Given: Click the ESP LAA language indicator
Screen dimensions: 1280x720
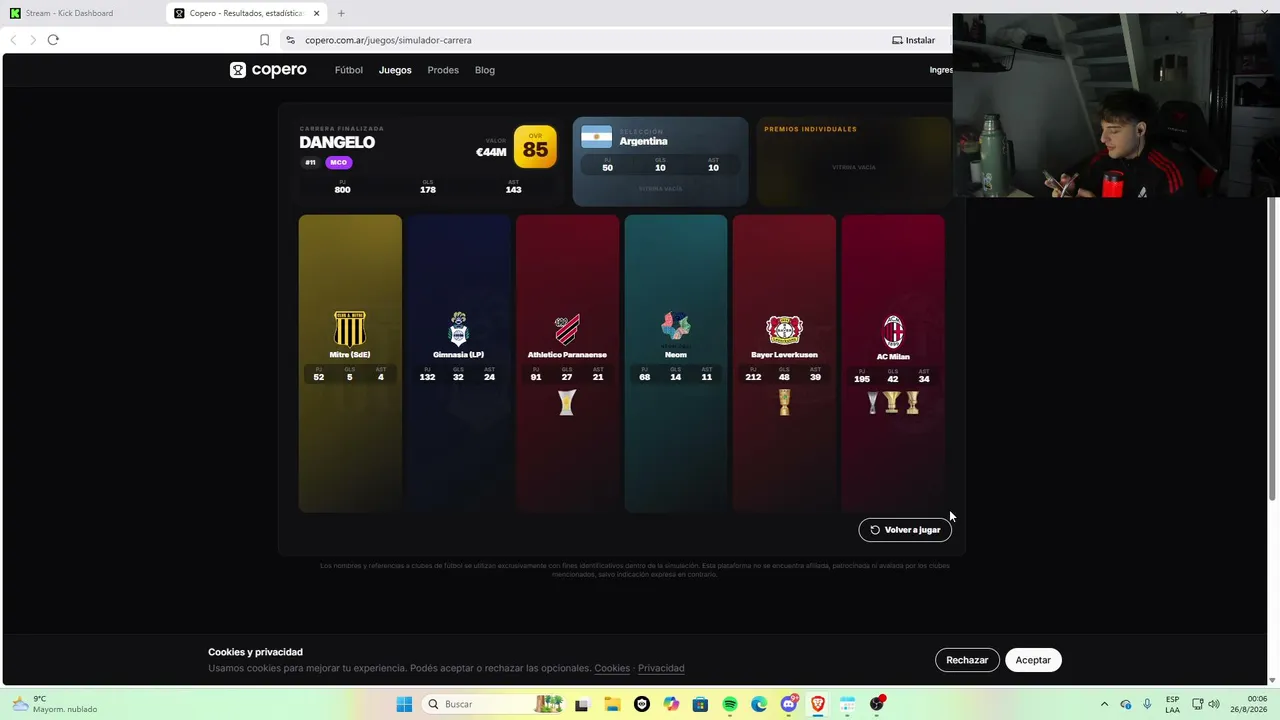Looking at the screenshot, I should [1172, 704].
